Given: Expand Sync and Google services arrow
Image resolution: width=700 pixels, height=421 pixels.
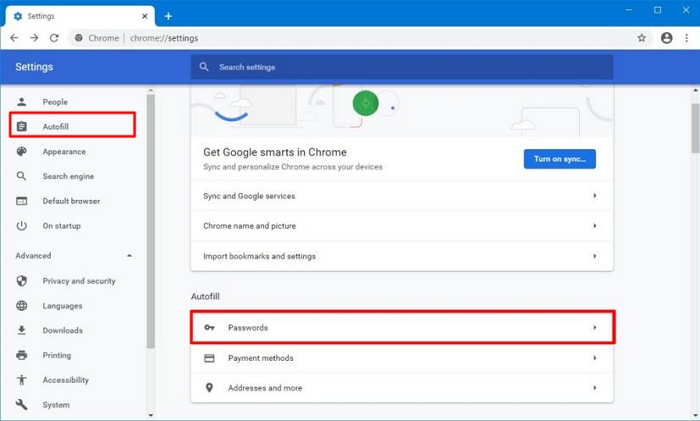Looking at the screenshot, I should pyautogui.click(x=595, y=196).
